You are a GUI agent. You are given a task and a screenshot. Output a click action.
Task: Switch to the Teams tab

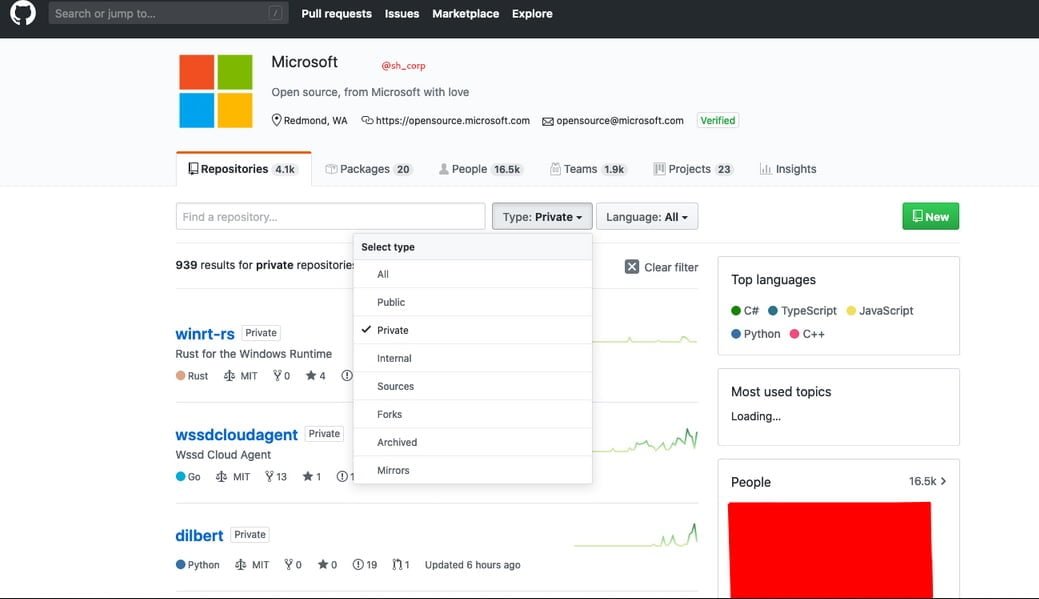pyautogui.click(x=588, y=169)
